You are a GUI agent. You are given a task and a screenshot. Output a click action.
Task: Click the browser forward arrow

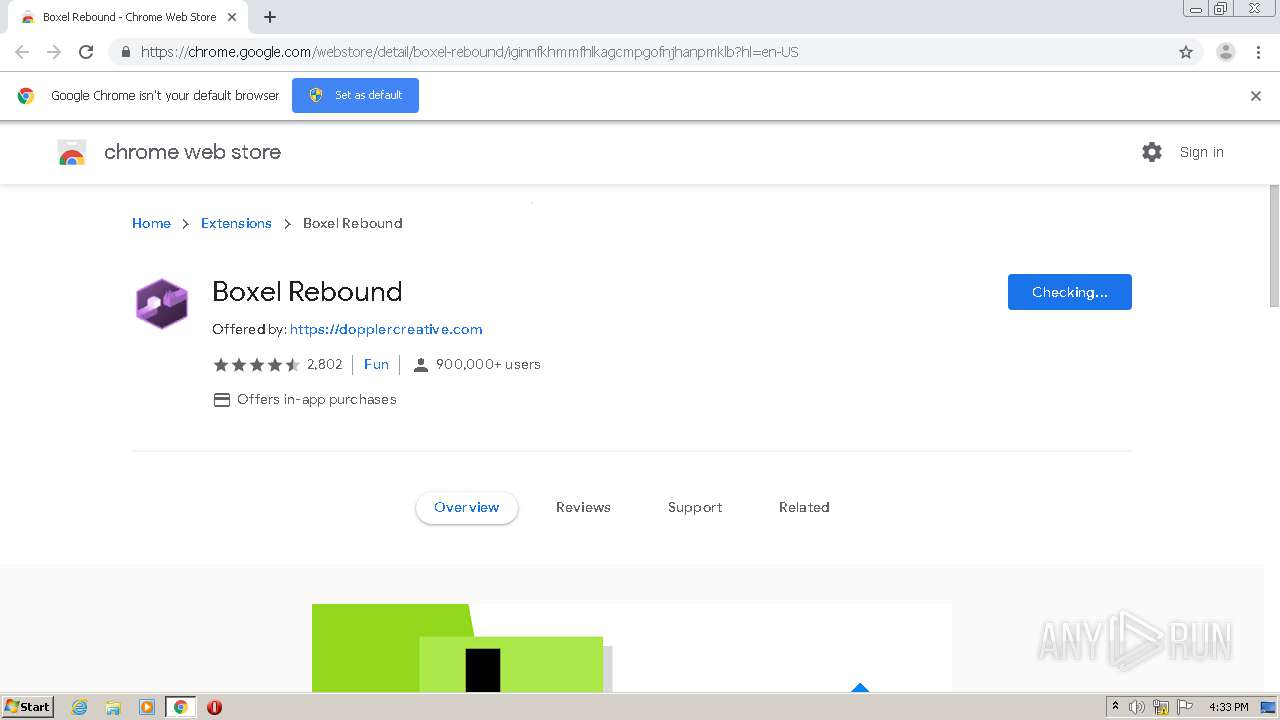point(54,52)
